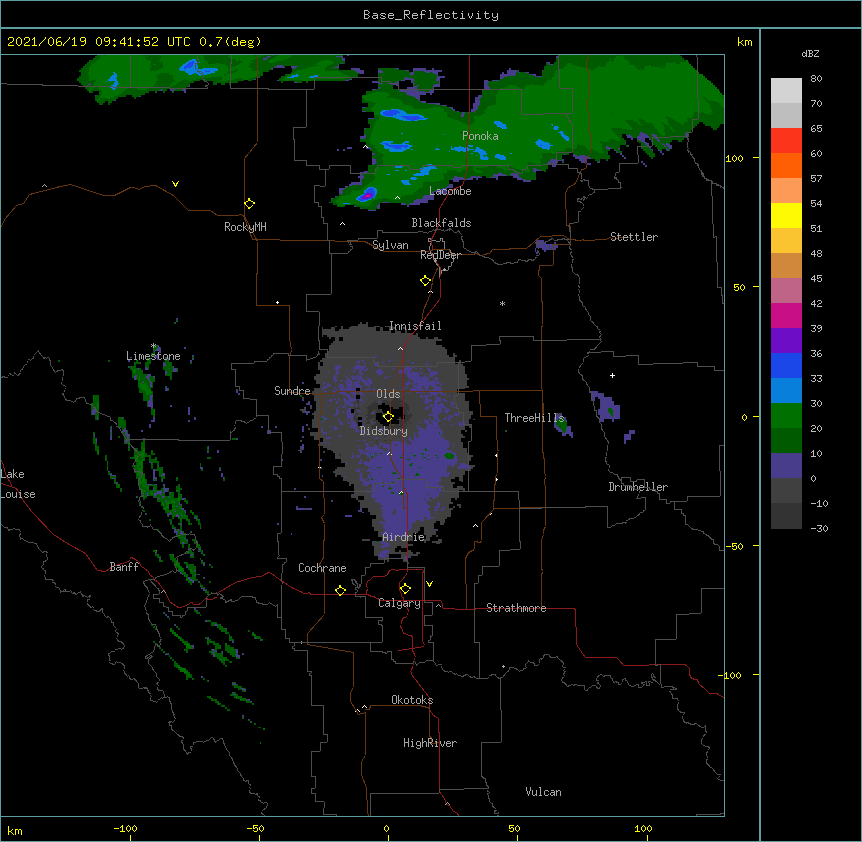
Task: Click the km unit label in the top-right corner
Action: (744, 42)
